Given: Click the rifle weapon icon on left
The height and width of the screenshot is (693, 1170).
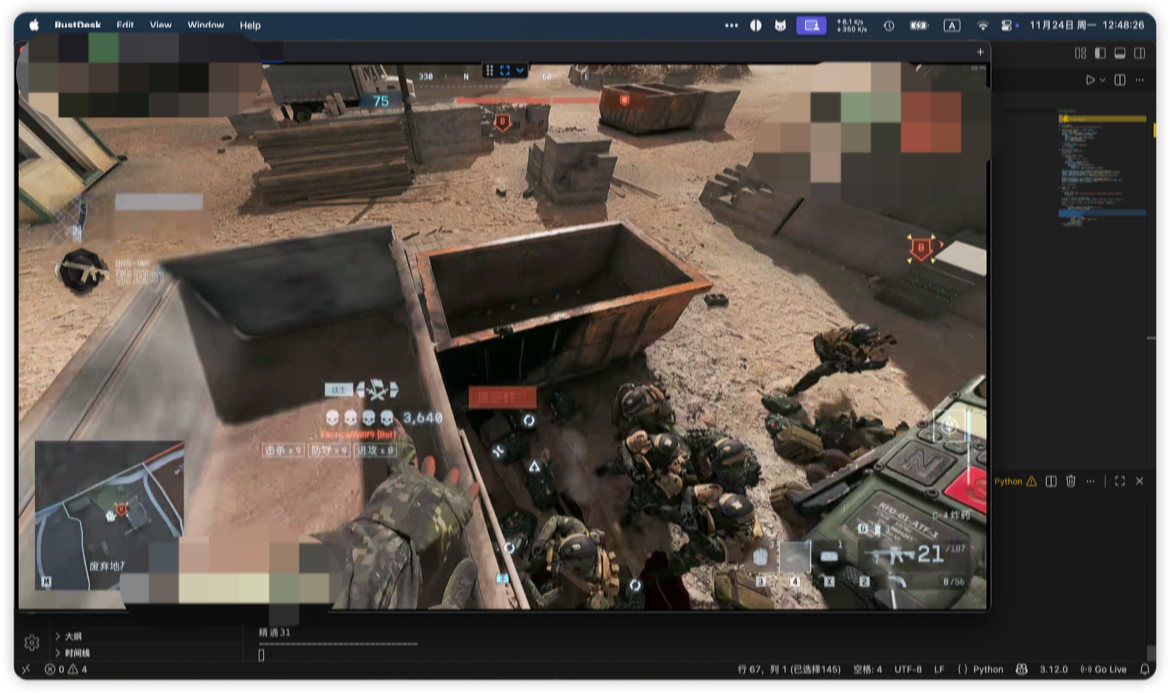Looking at the screenshot, I should pos(81,270).
